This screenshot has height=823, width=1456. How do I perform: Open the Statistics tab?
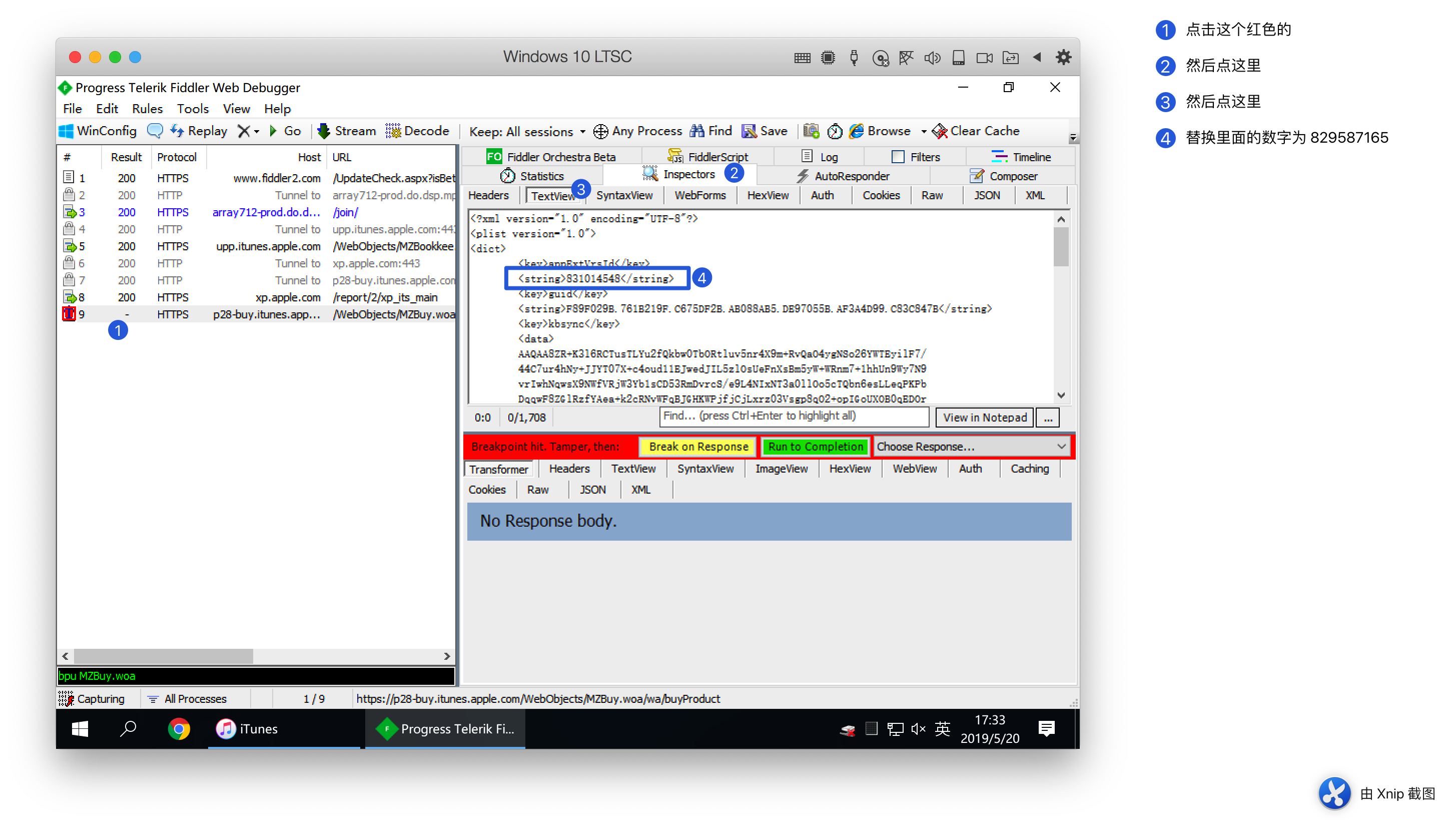pos(532,176)
